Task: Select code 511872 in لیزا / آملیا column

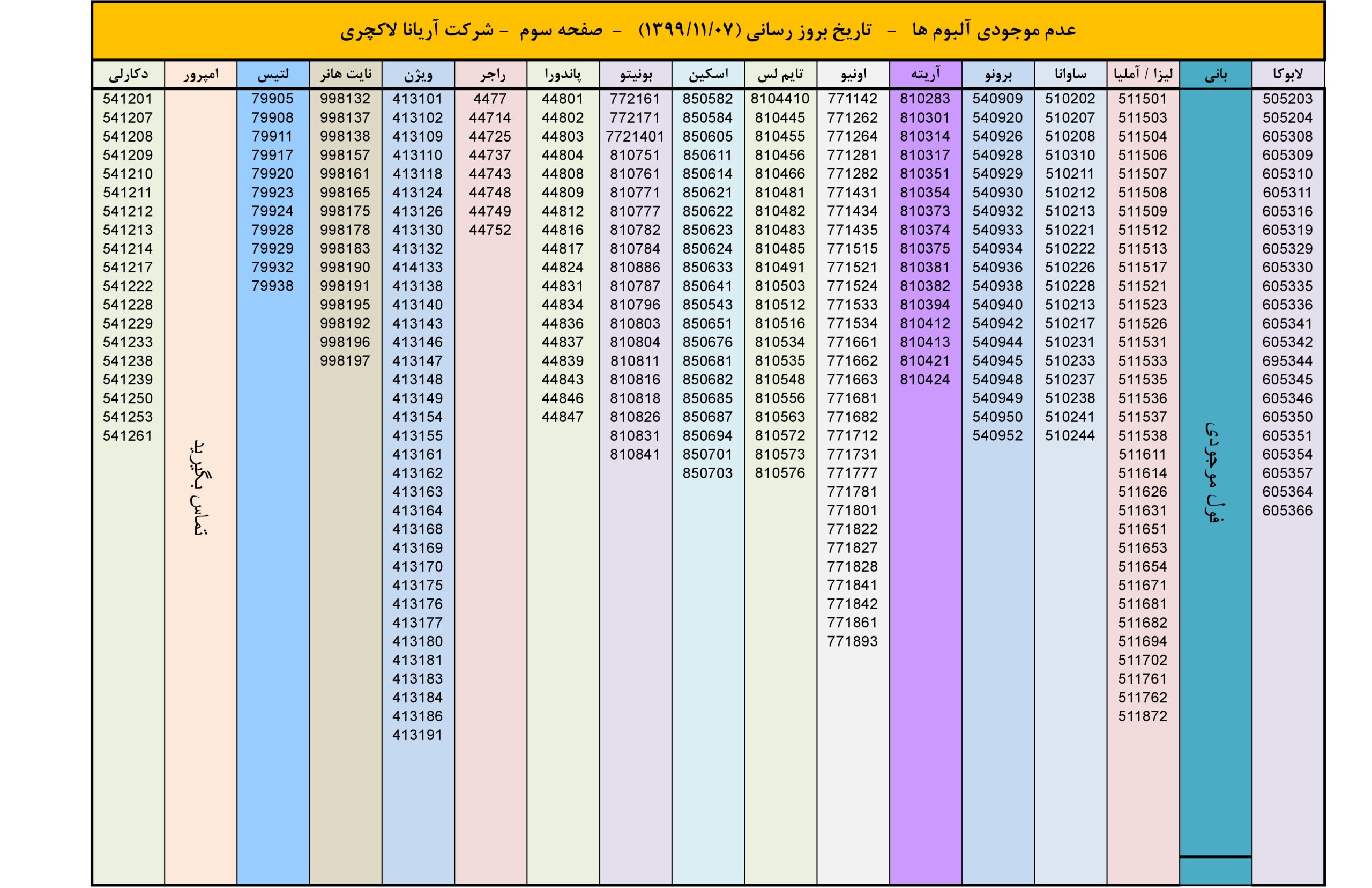Action: 1142,716
